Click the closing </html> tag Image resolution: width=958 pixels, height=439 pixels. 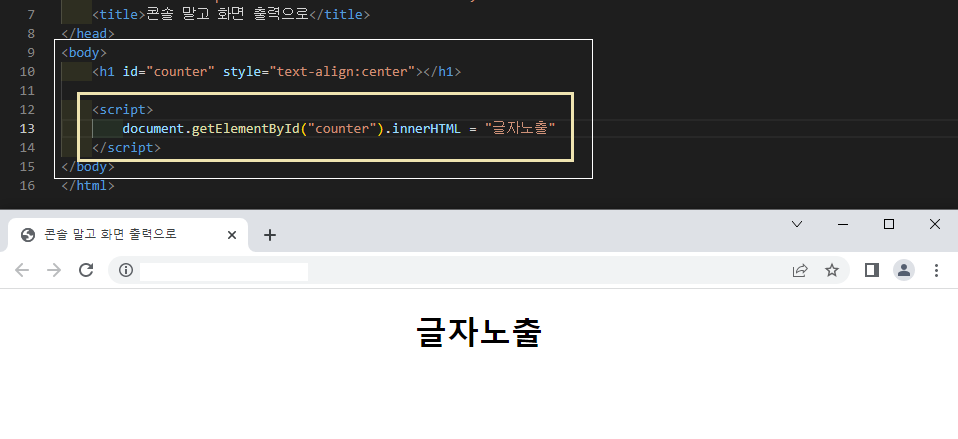pyautogui.click(x=87, y=185)
